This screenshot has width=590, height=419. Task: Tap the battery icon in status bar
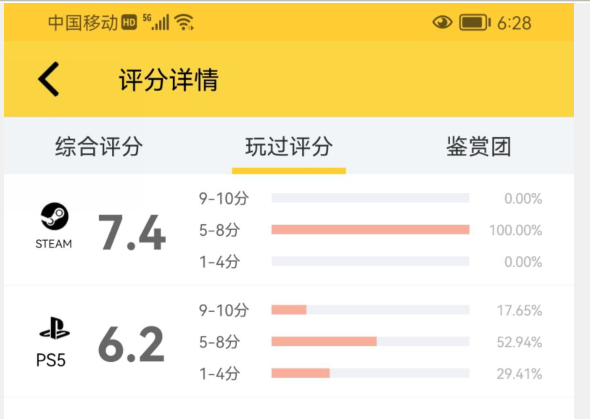[475, 23]
